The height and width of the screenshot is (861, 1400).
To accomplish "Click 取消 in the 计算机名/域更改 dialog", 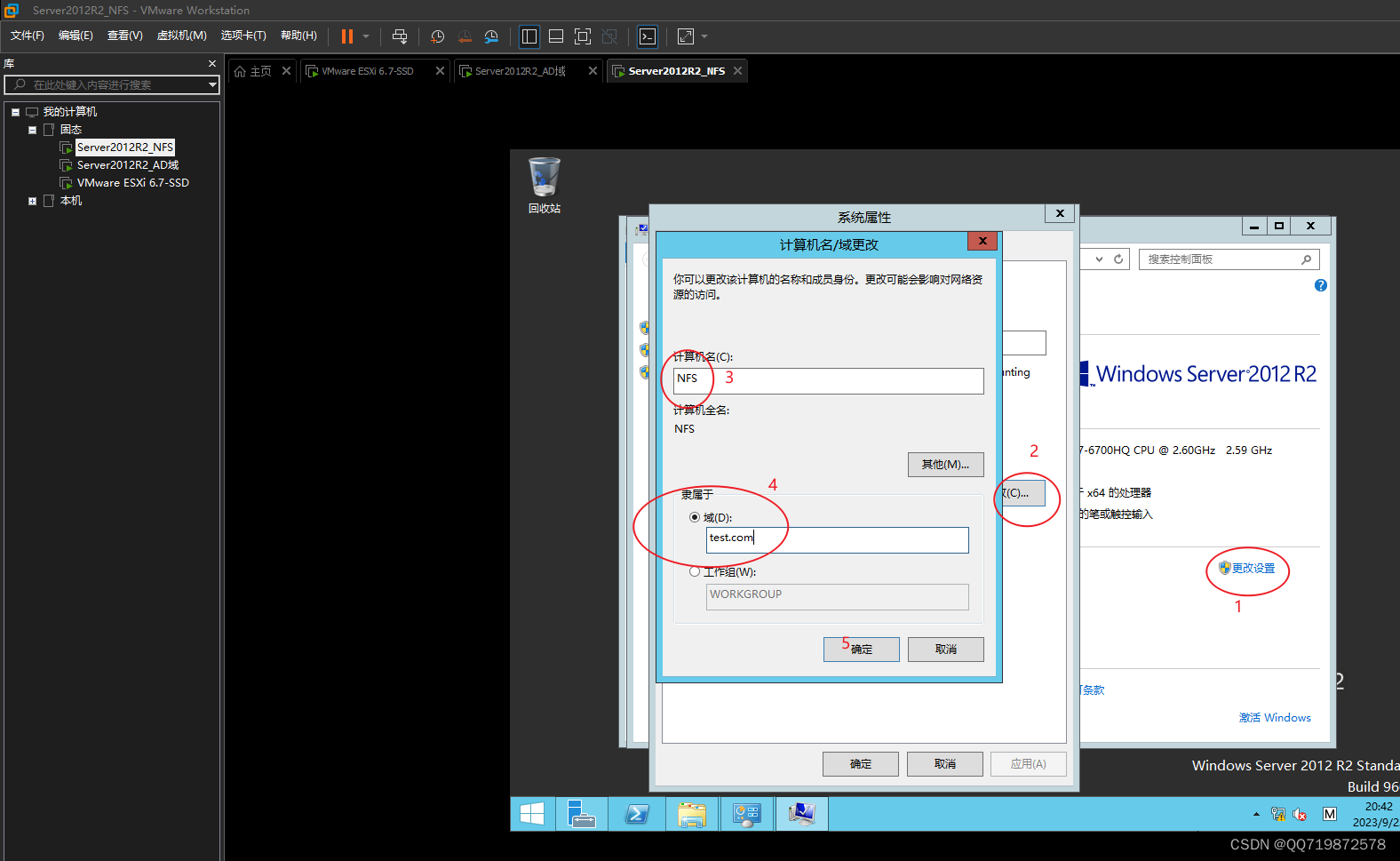I will [945, 650].
